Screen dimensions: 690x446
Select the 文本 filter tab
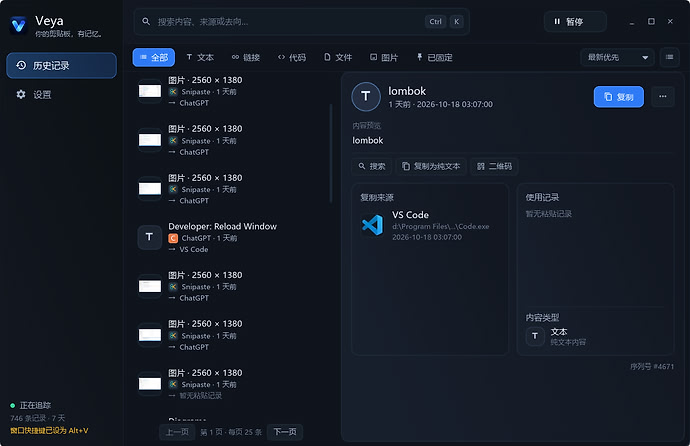tap(200, 57)
